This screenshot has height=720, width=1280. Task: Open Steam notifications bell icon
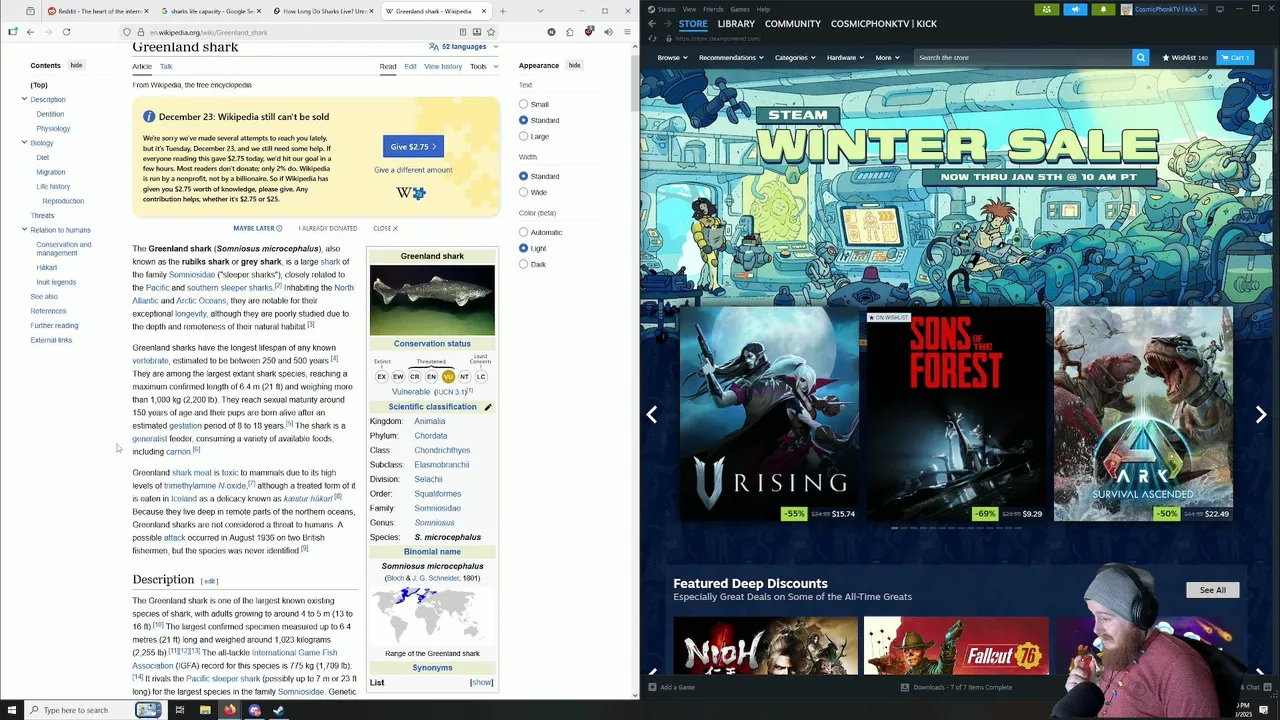tap(1103, 9)
